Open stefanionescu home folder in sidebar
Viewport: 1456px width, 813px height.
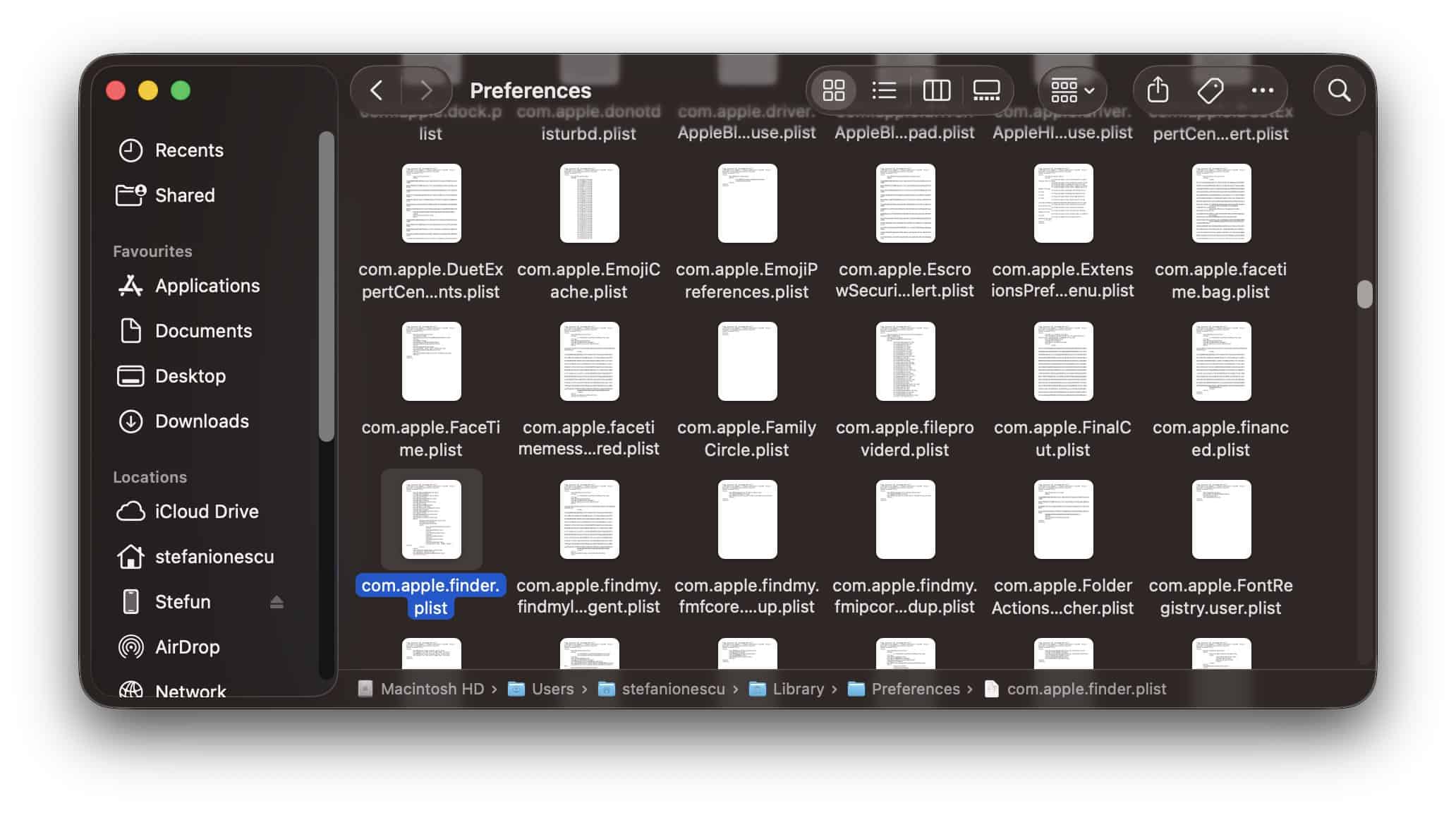pos(214,557)
